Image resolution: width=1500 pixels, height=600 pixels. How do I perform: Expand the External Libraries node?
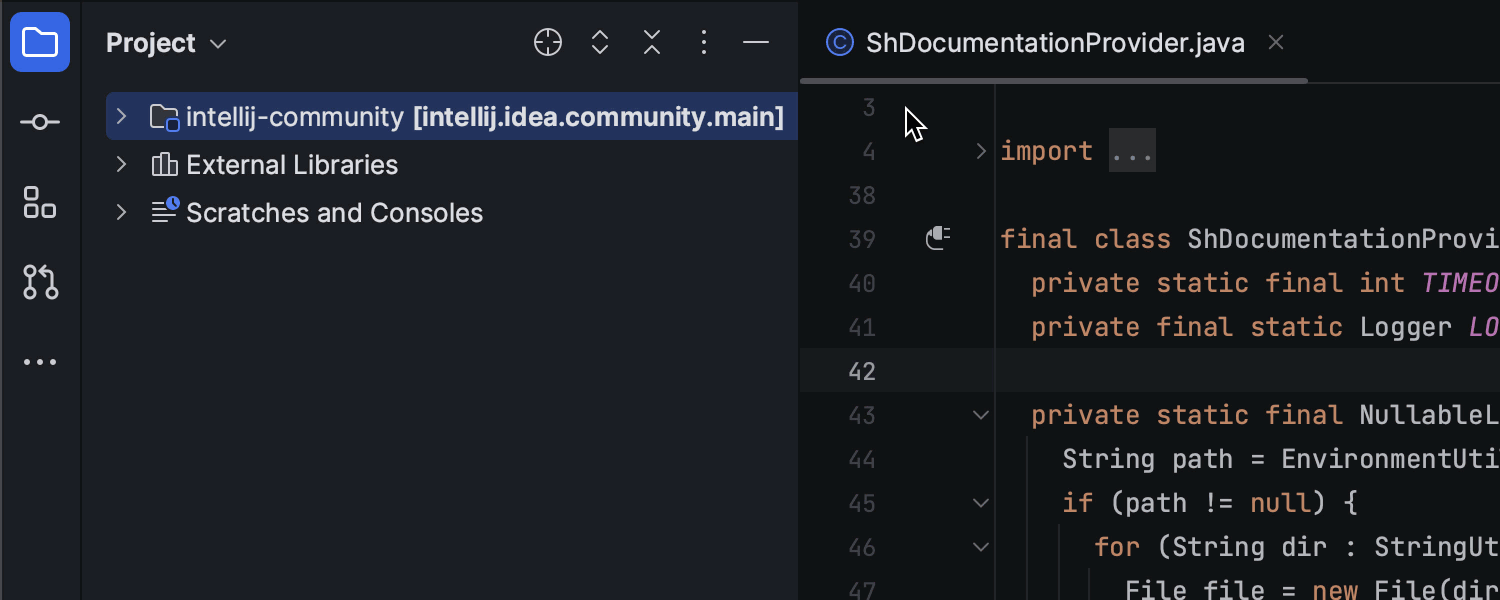click(x=121, y=164)
